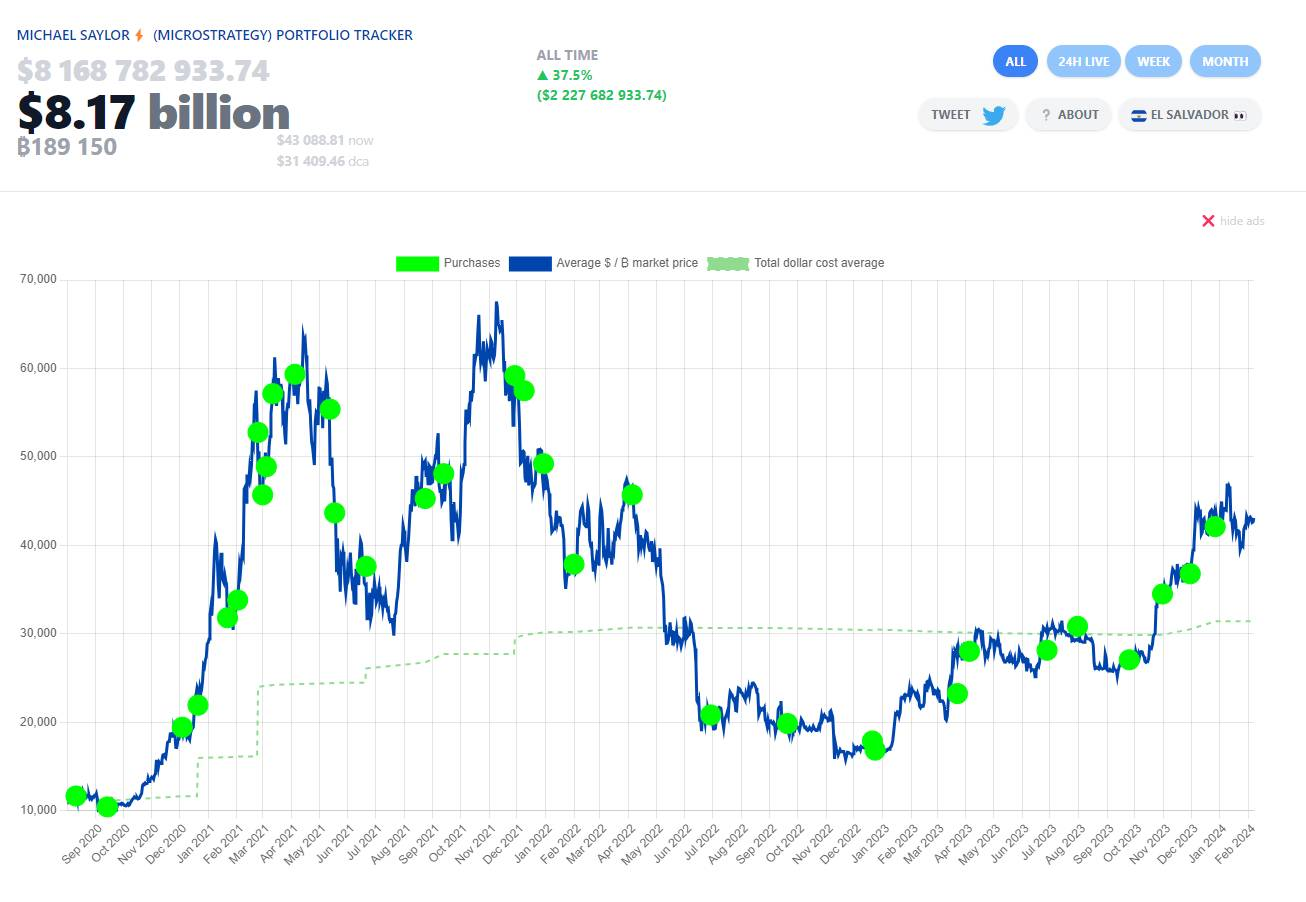The height and width of the screenshot is (902, 1306).
Task: Select the Sep 2020 purchase dot
Action: point(75,796)
